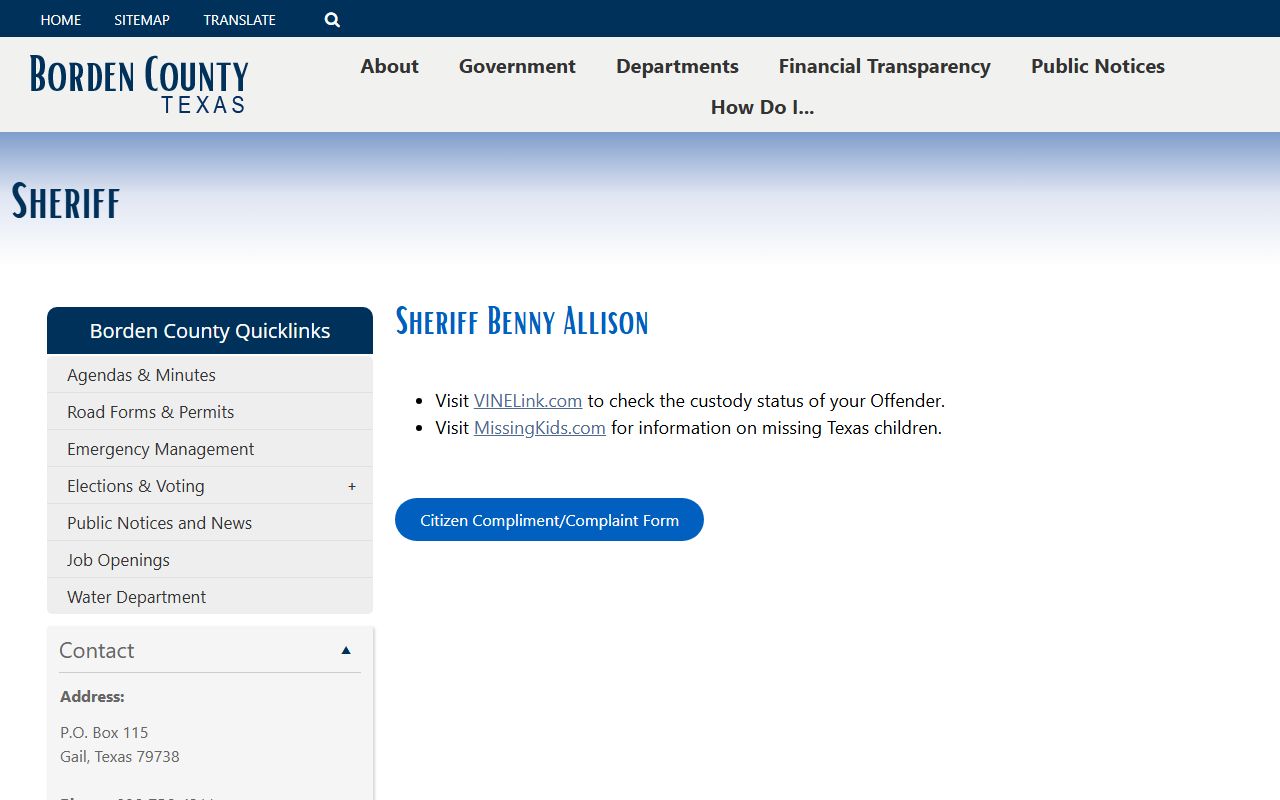Select Agendas & Minutes quicklink
This screenshot has height=800, width=1280.
pyautogui.click(x=210, y=375)
